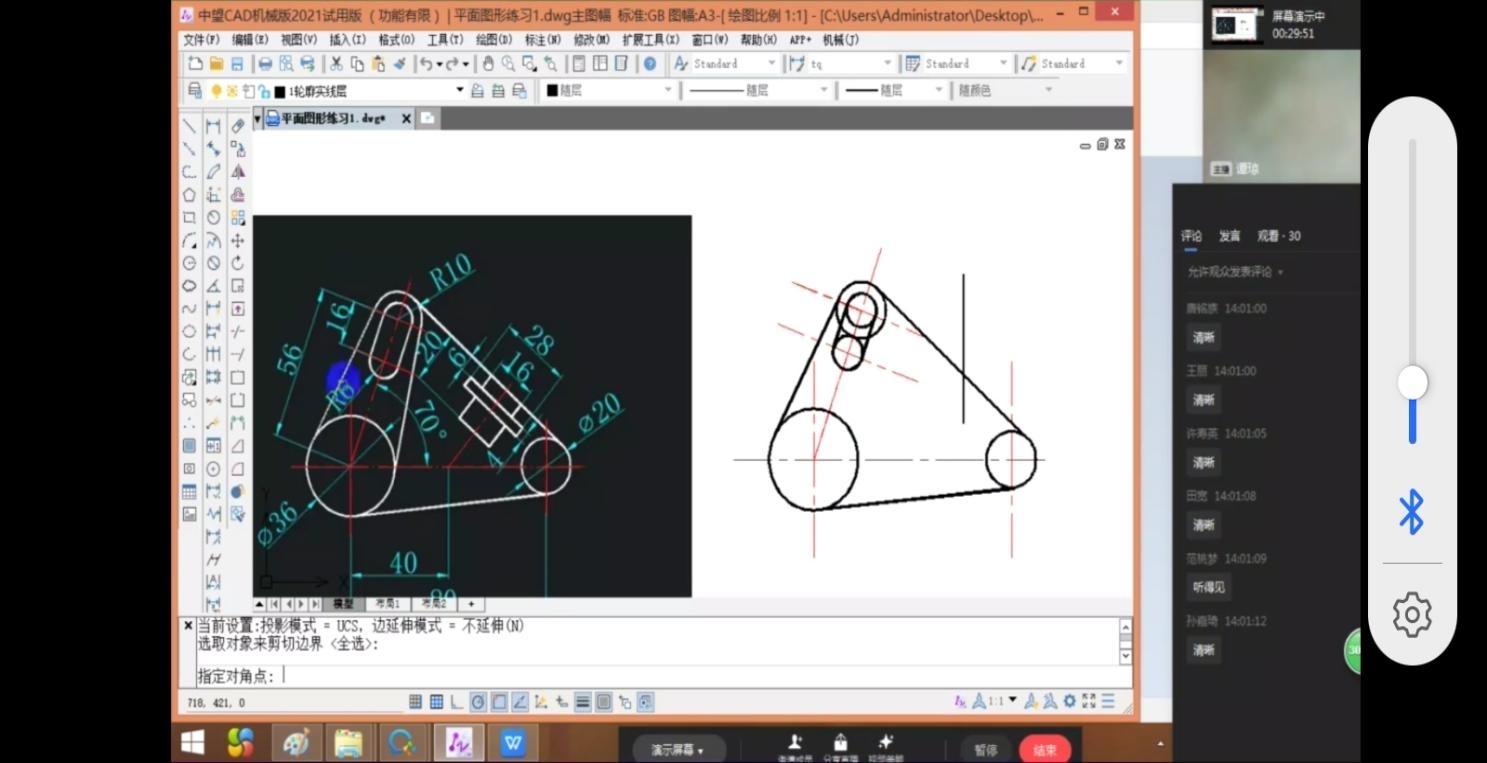1487x763 pixels.
Task: Select the Rotate tool icon
Action: pos(238,263)
